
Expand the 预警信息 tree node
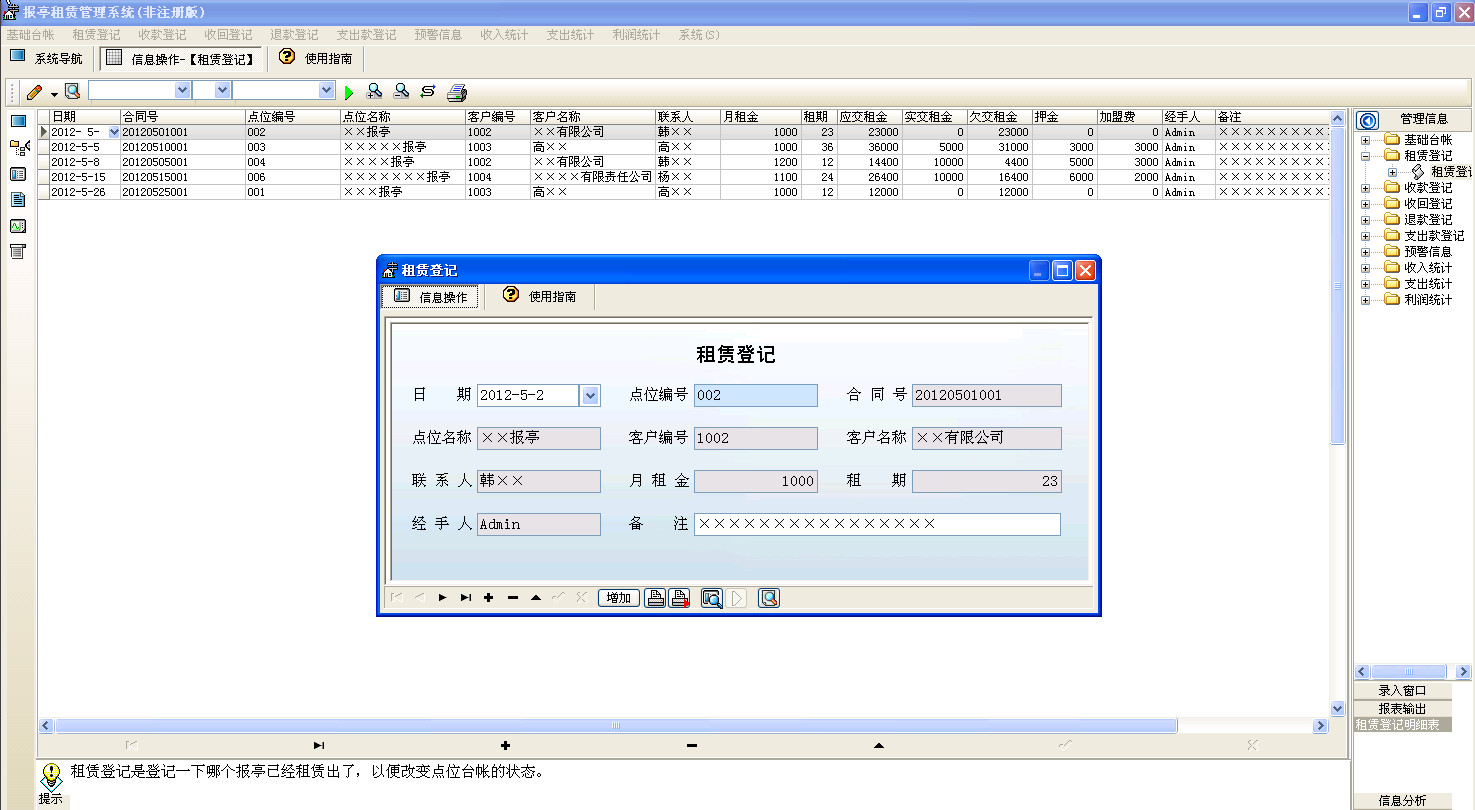1366,252
